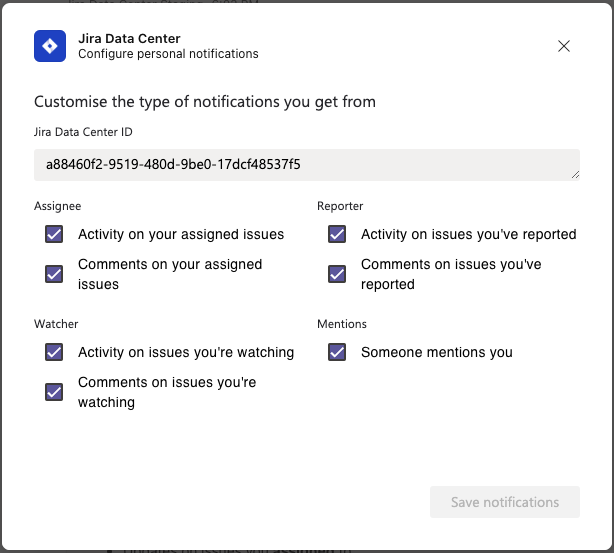Click the 'Customise the type of notifications' heading
614x553 pixels.
[205, 102]
